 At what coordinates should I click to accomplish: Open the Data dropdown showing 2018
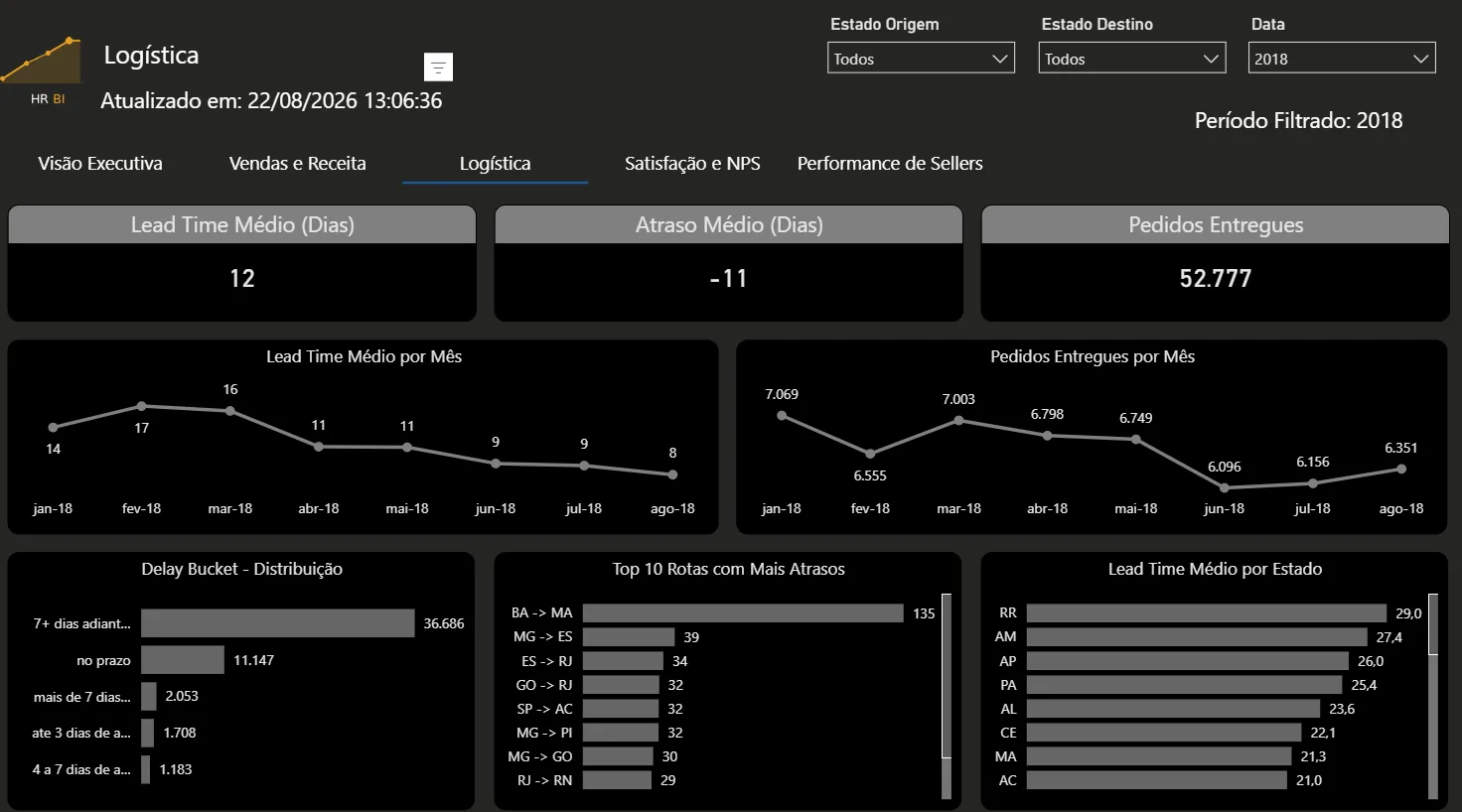pos(1342,58)
